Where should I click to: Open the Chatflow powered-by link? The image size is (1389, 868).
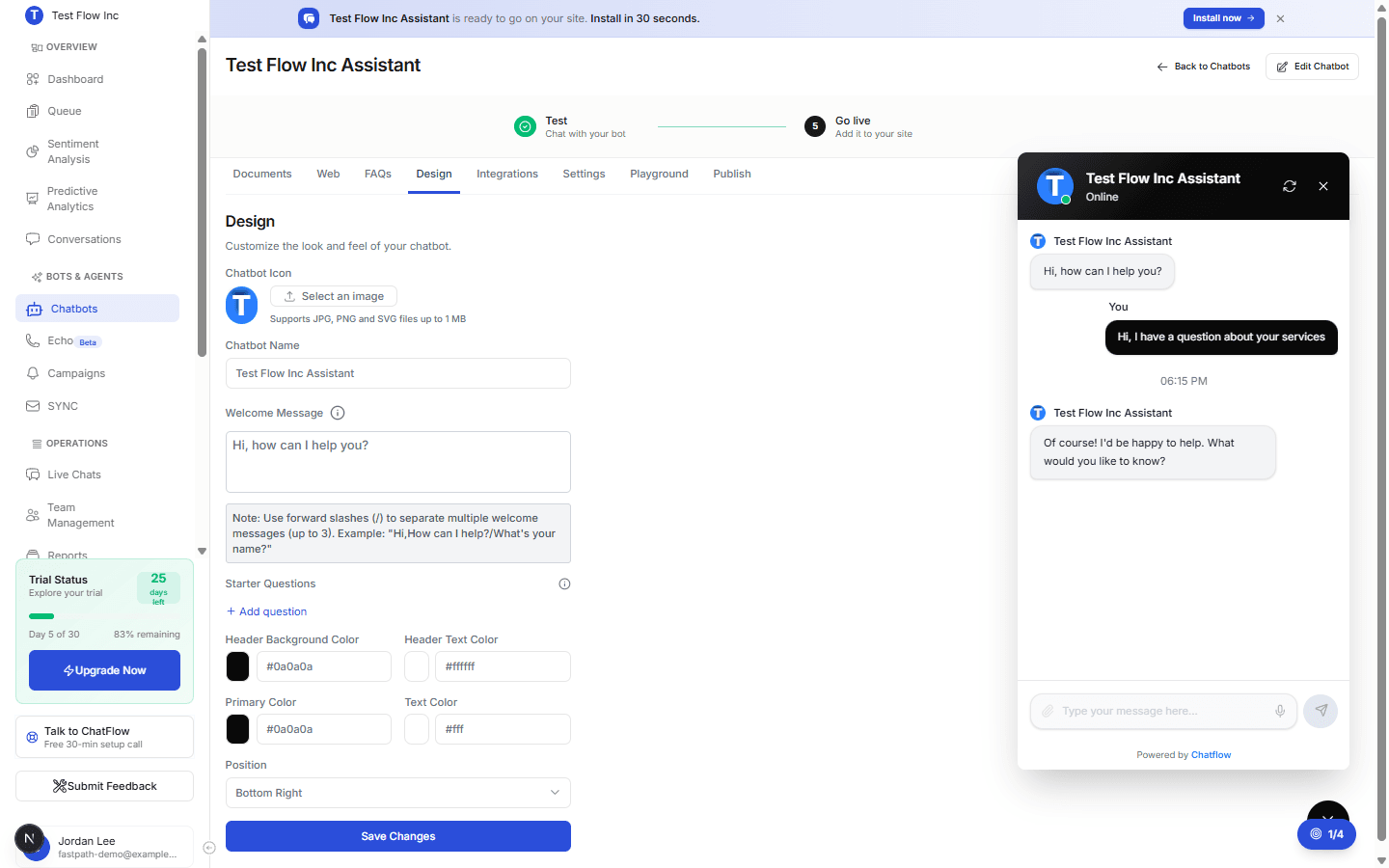[1211, 755]
